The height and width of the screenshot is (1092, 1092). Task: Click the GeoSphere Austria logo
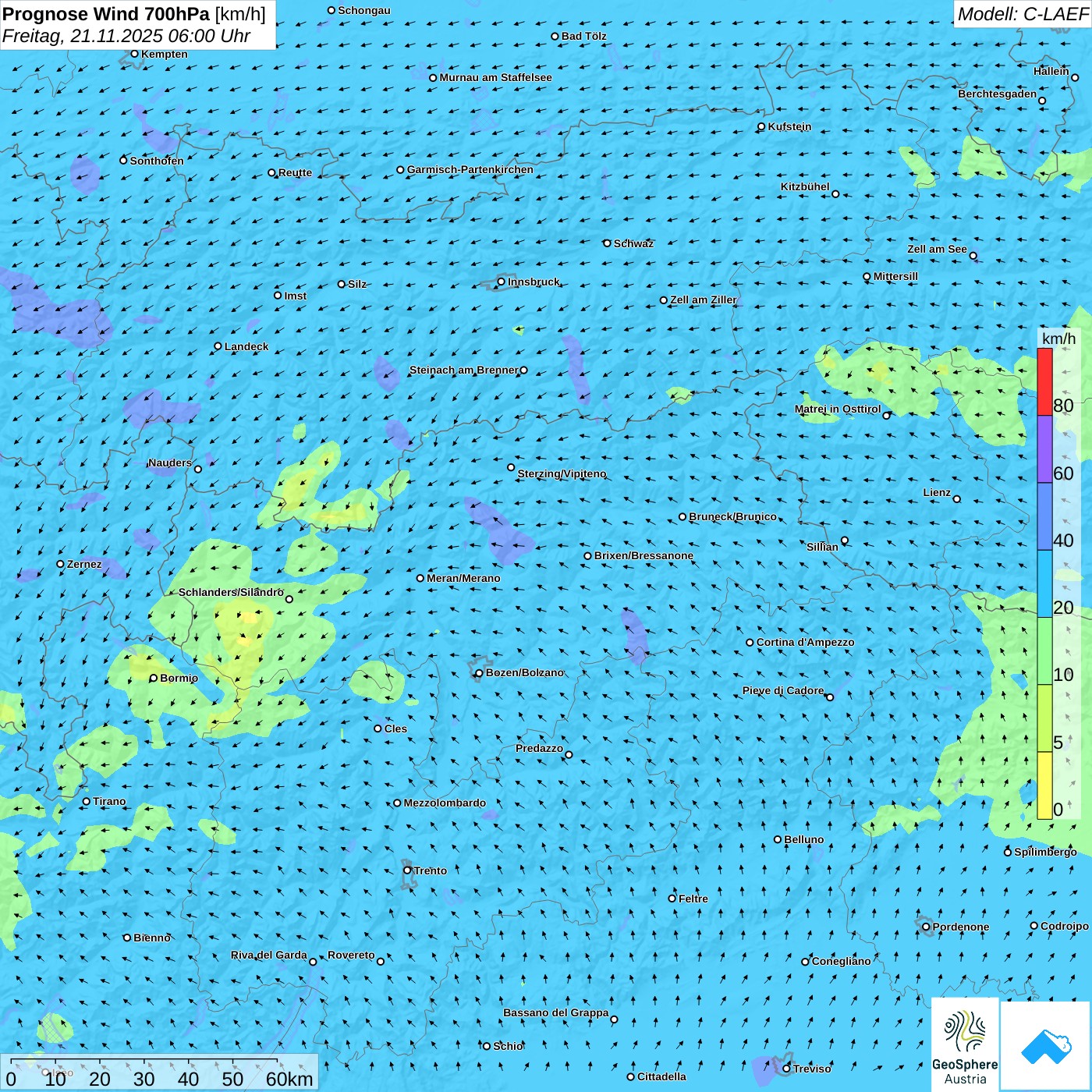click(x=965, y=1044)
